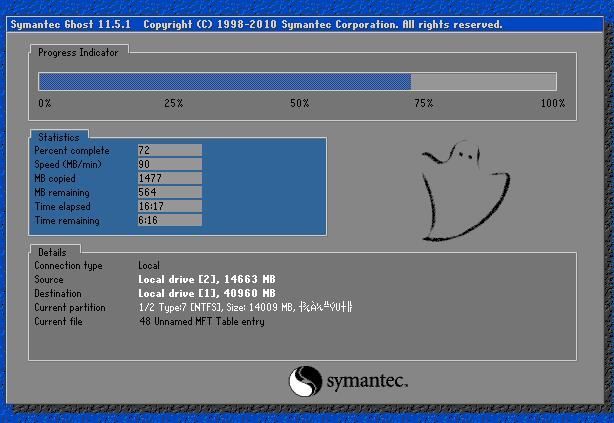Select the Time remaining value 6:16
The image size is (614, 423).
coord(169,220)
